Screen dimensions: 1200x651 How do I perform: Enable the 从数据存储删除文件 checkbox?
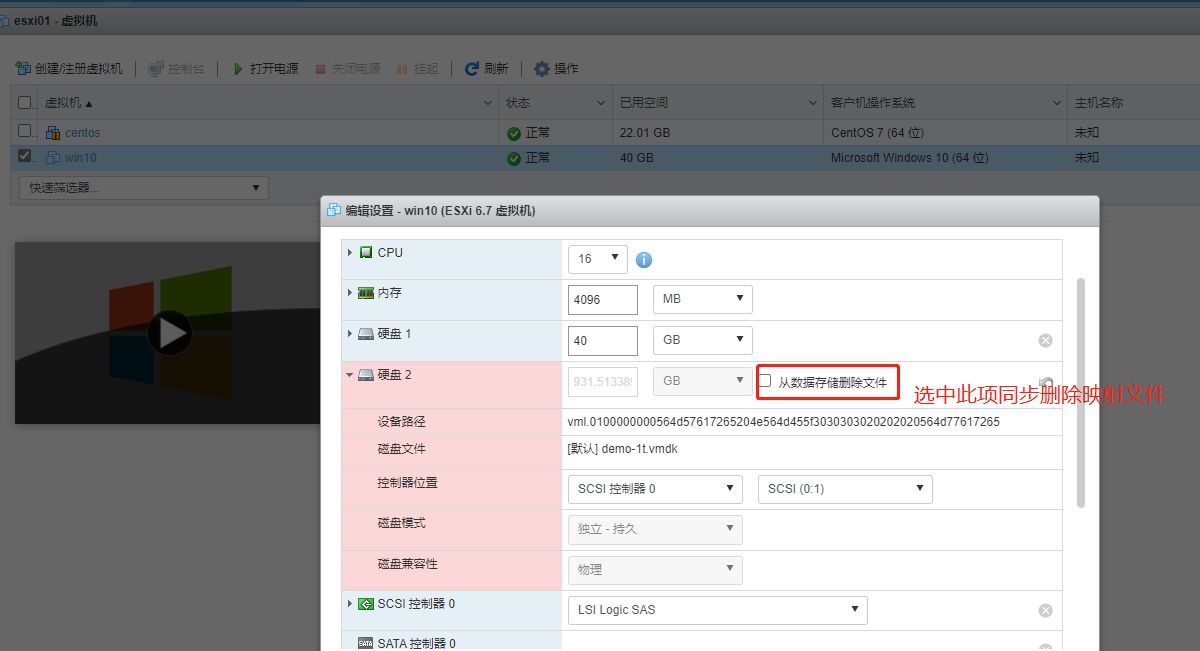(764, 380)
